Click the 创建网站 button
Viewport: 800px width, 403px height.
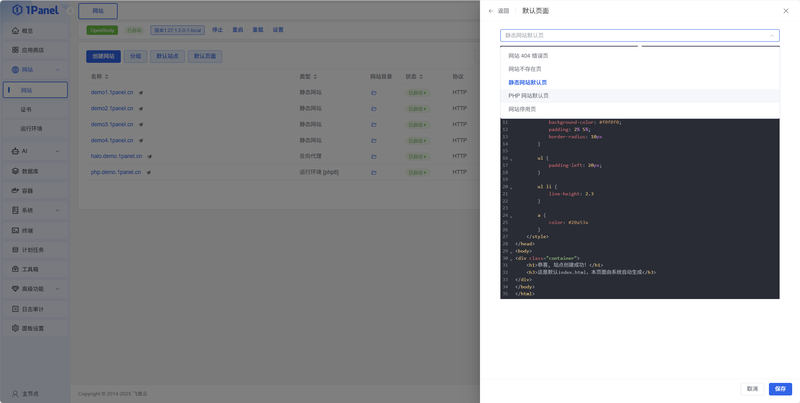tap(104, 56)
